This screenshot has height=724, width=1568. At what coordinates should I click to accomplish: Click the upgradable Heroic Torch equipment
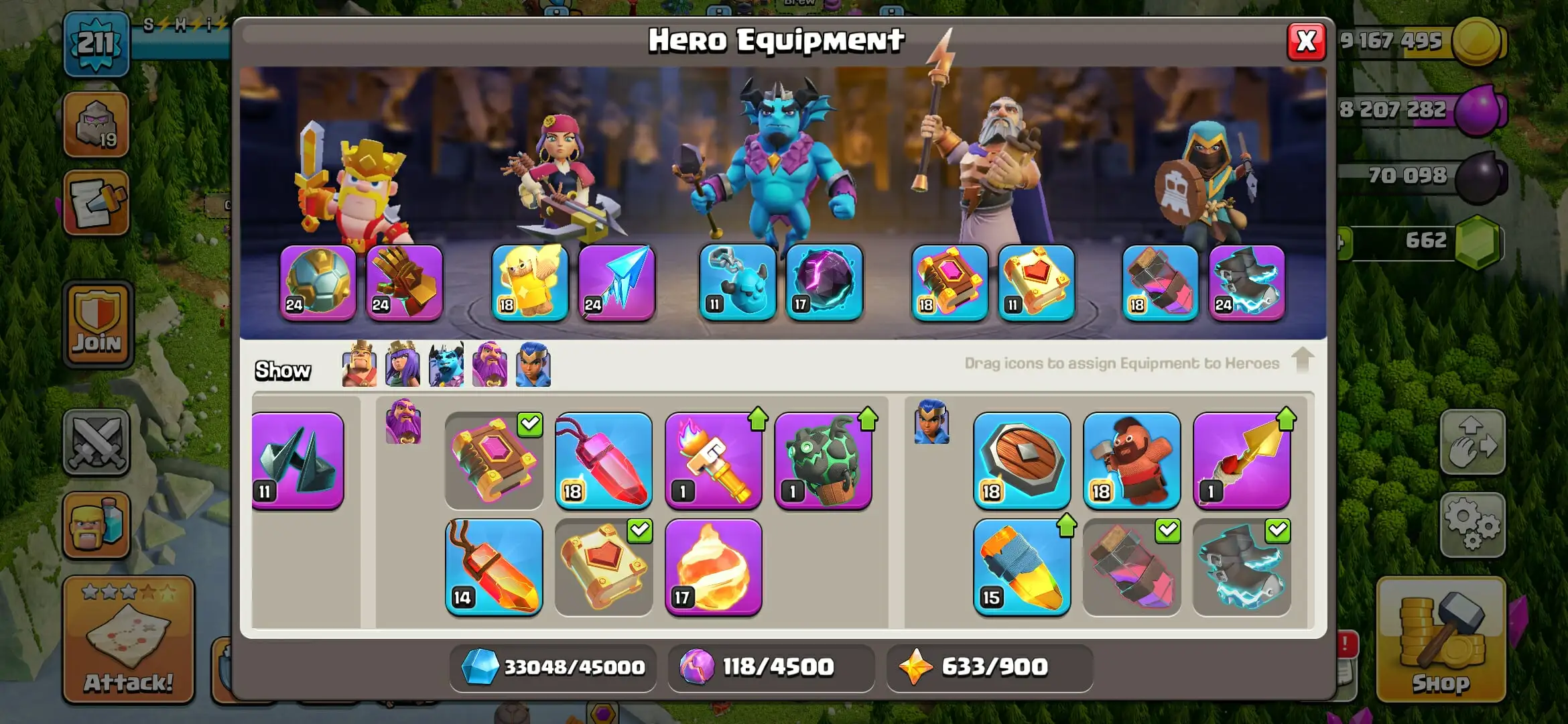(714, 461)
